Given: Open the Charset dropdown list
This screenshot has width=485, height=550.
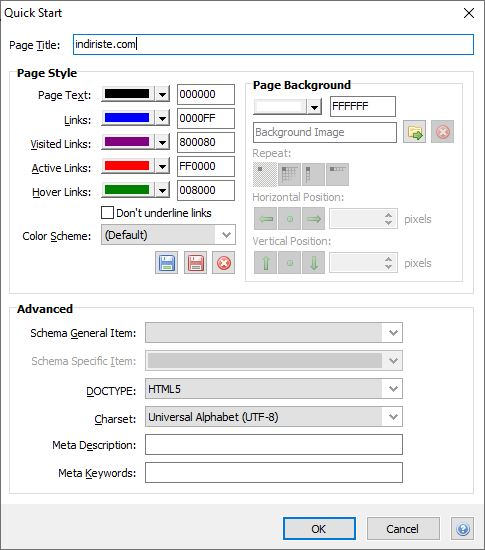Looking at the screenshot, I should point(274,417).
